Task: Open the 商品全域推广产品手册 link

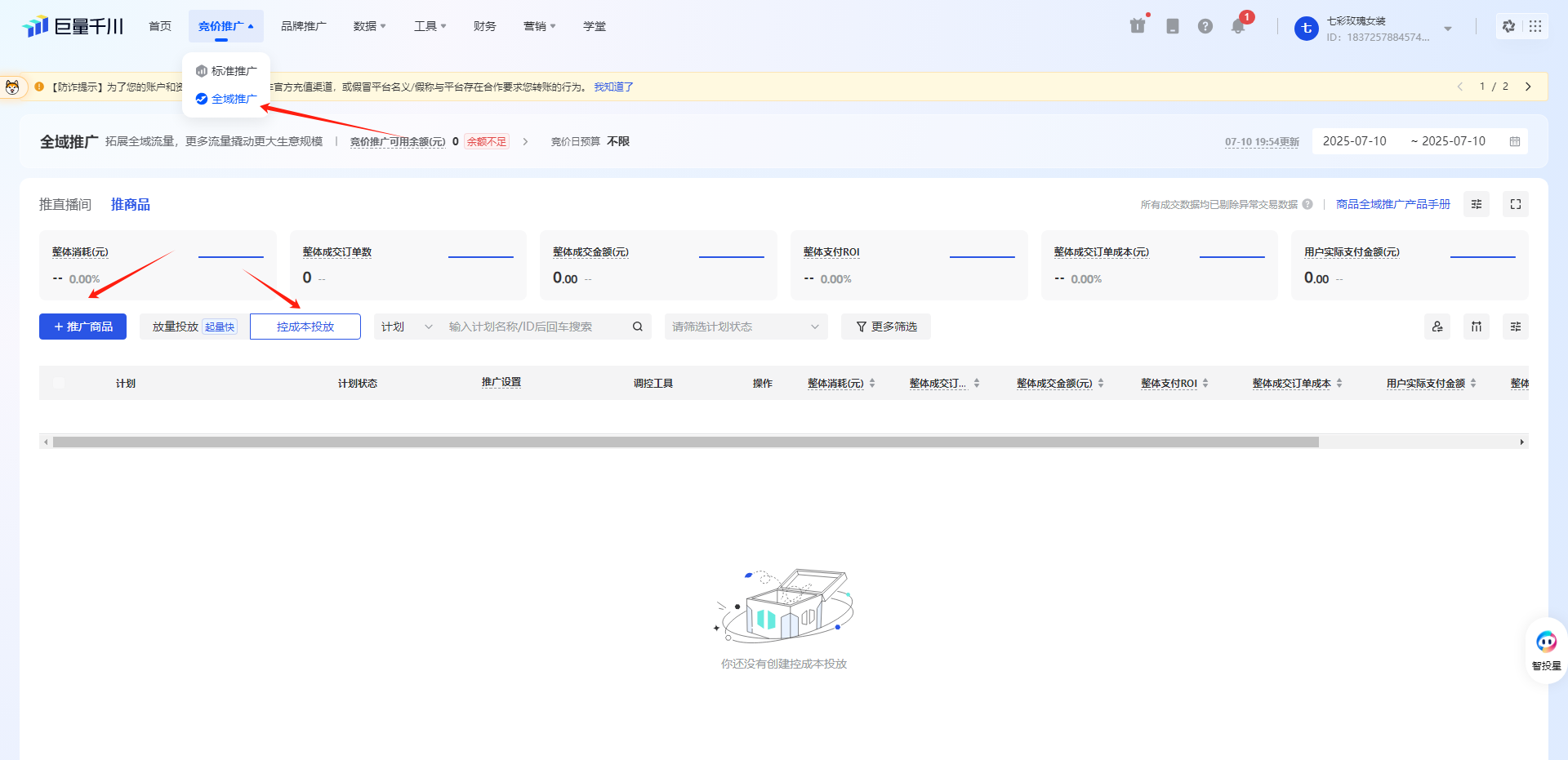Action: [1392, 204]
